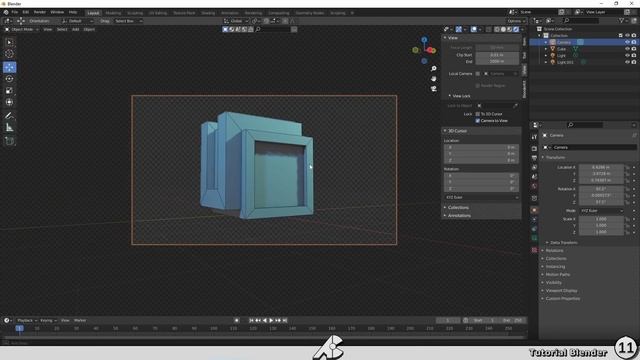Enable Lock To 3D Cursor checkbox
Viewport: 640px width, 360px height.
478,114
